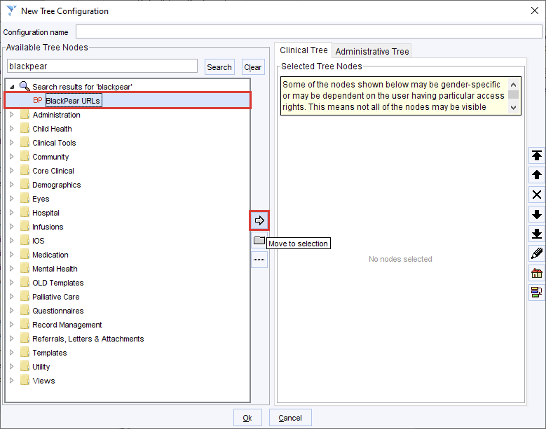Switch to the Administrative Tree tab
Screen dimensions: 546x429
click(372, 52)
